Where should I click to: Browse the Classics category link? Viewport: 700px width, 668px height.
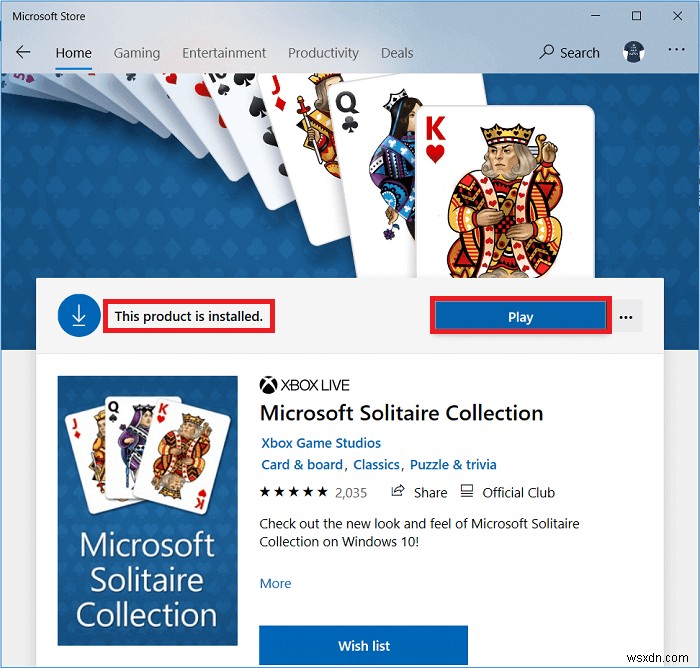376,464
